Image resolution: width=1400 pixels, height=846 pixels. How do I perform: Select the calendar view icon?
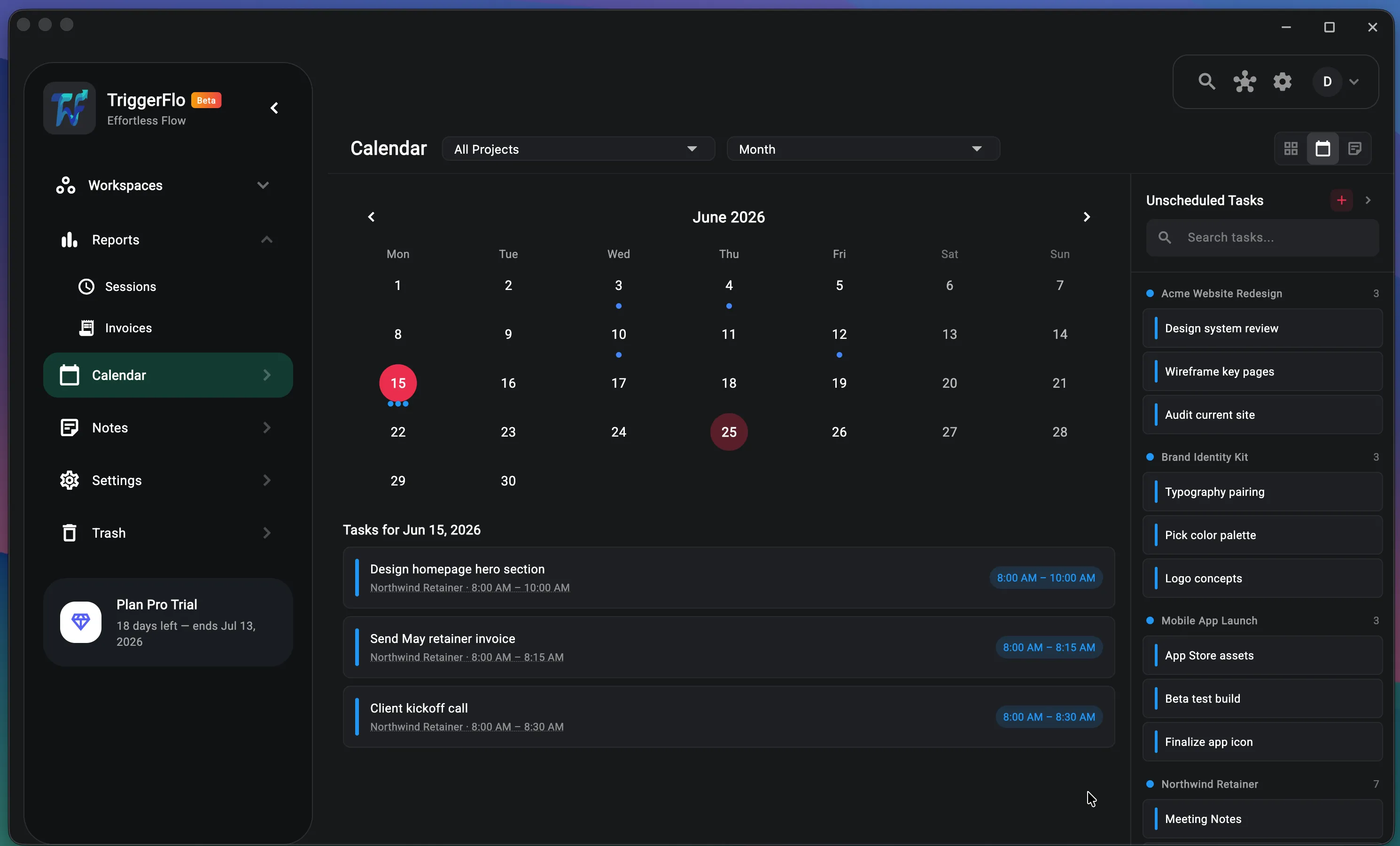point(1323,149)
